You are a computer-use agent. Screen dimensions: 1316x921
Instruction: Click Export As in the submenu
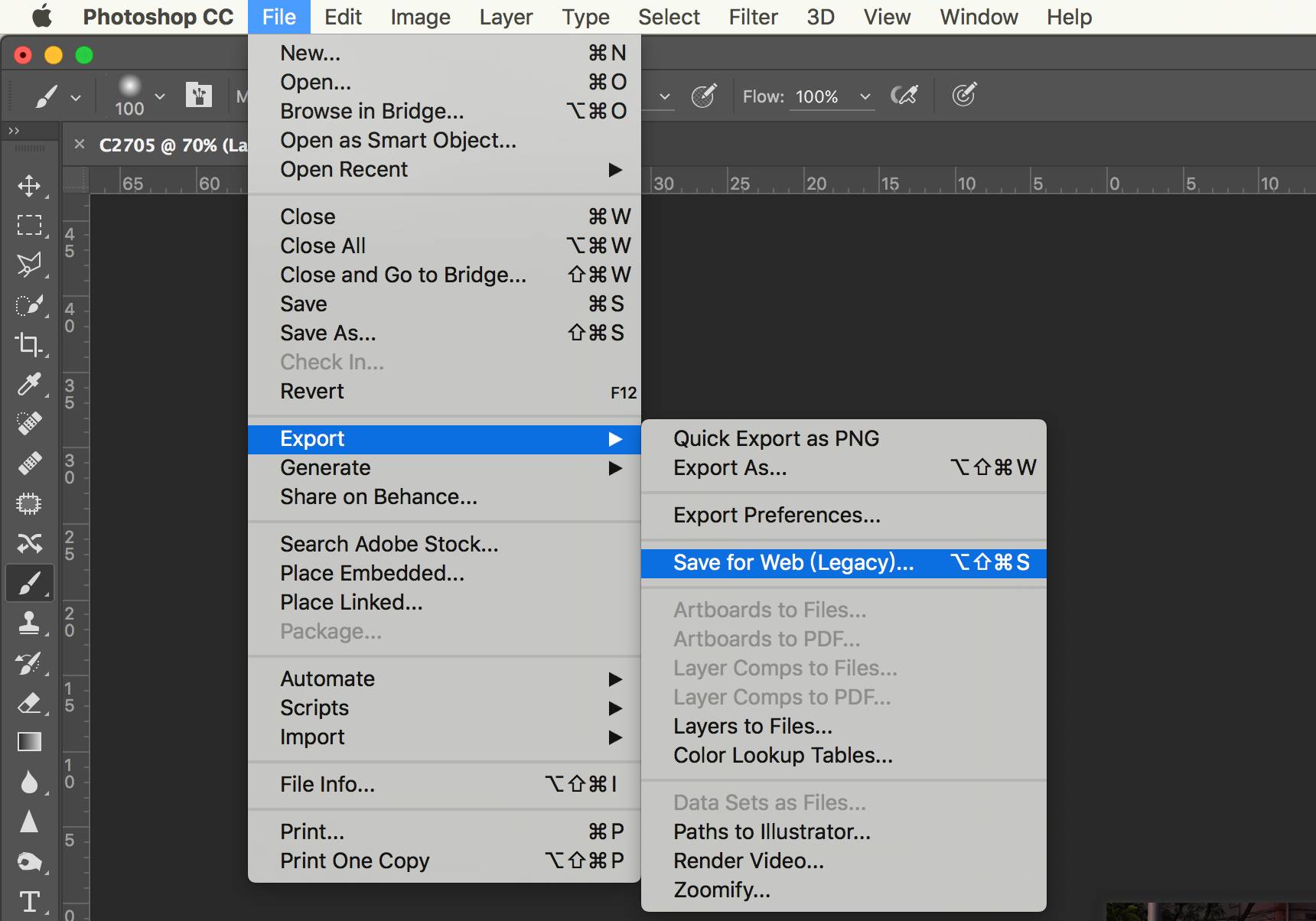tap(730, 467)
